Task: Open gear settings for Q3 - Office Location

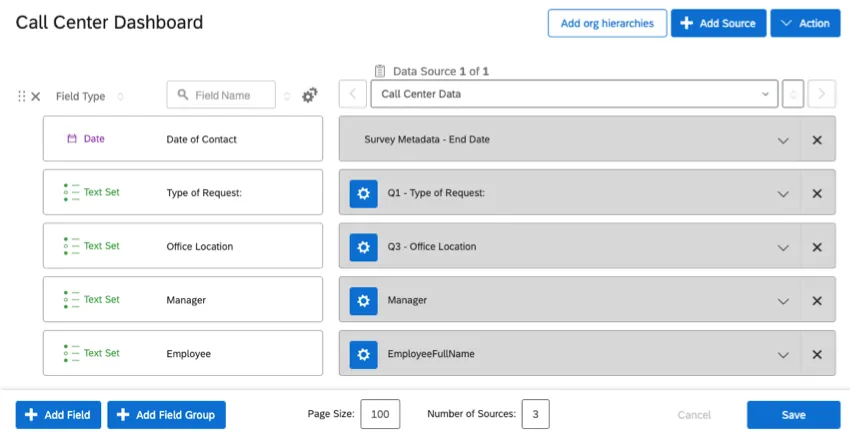Action: [x=363, y=247]
